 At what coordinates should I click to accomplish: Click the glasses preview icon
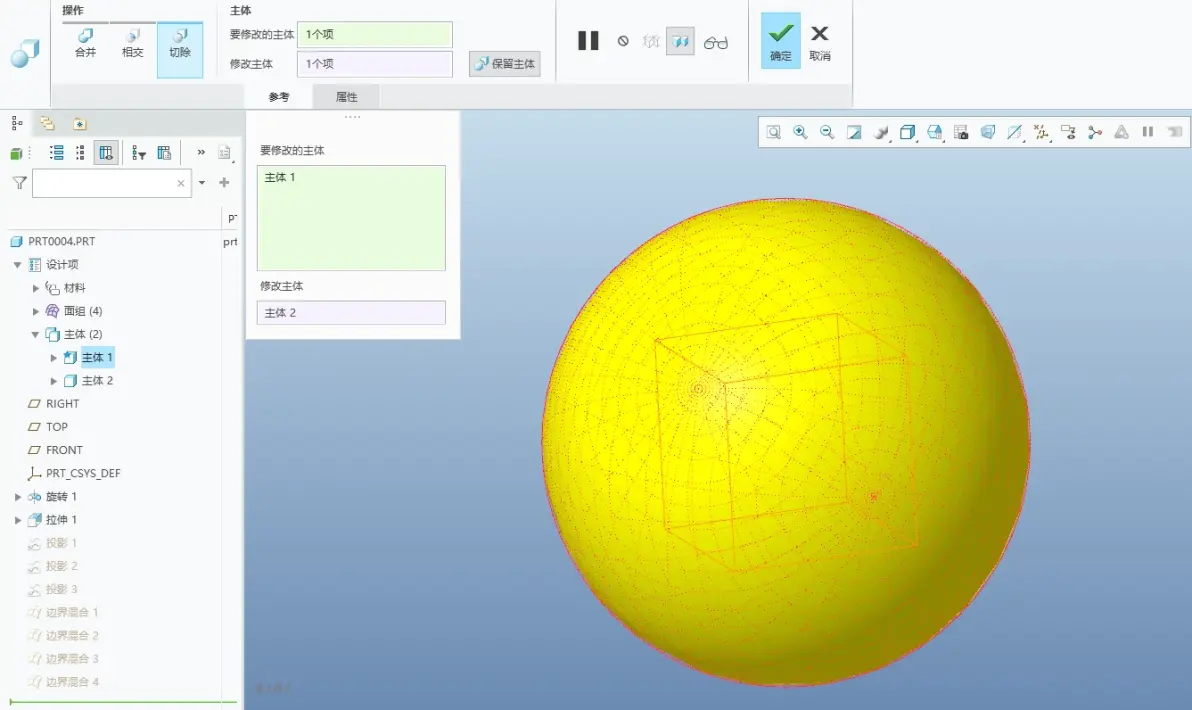715,43
